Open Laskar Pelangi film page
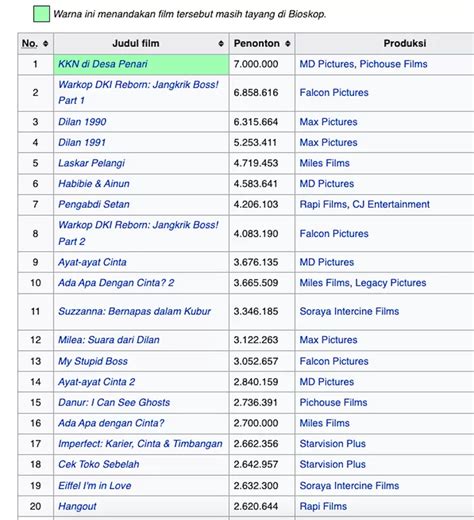The height and width of the screenshot is (520, 474). pos(91,163)
